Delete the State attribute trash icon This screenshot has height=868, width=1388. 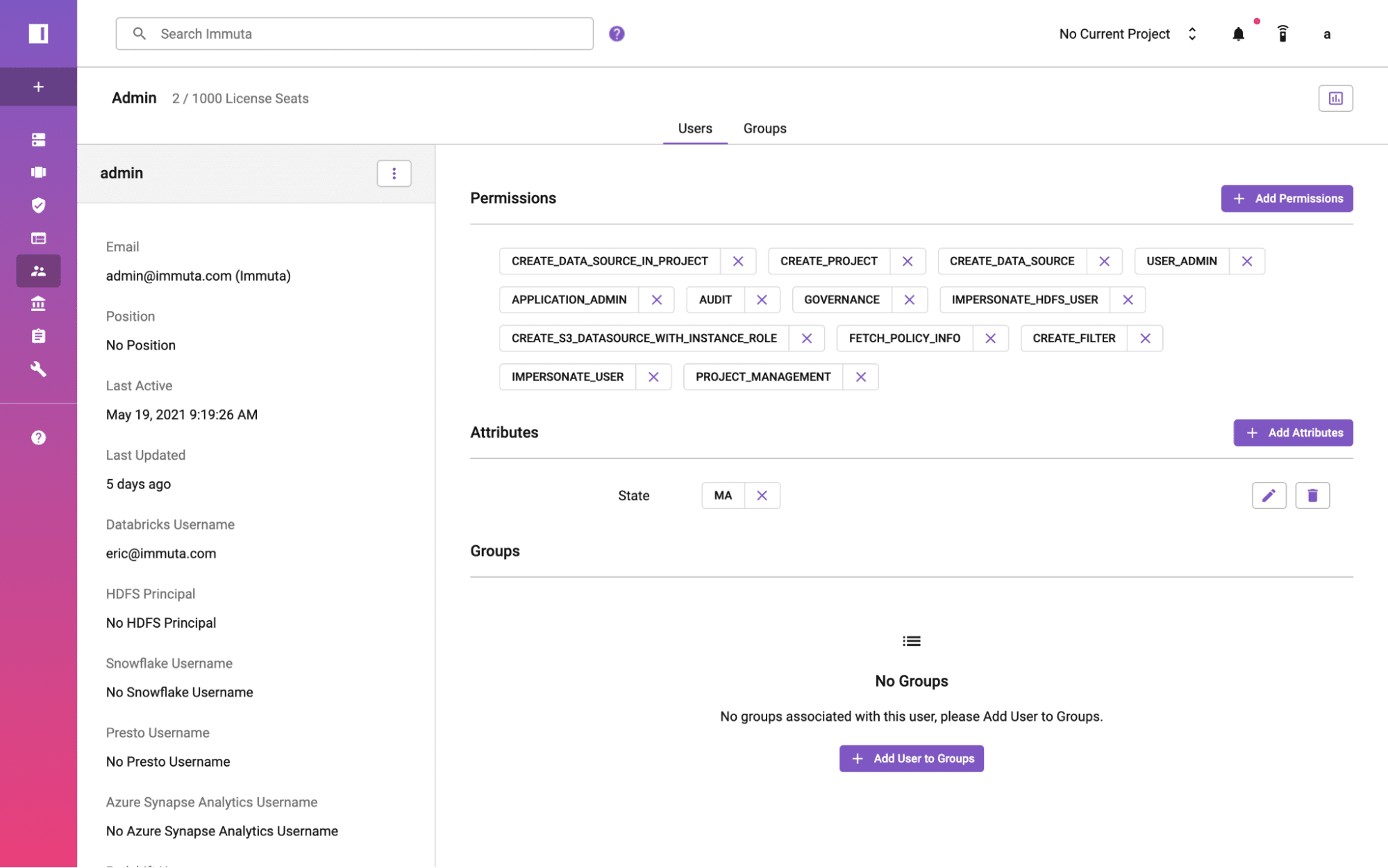(x=1312, y=496)
